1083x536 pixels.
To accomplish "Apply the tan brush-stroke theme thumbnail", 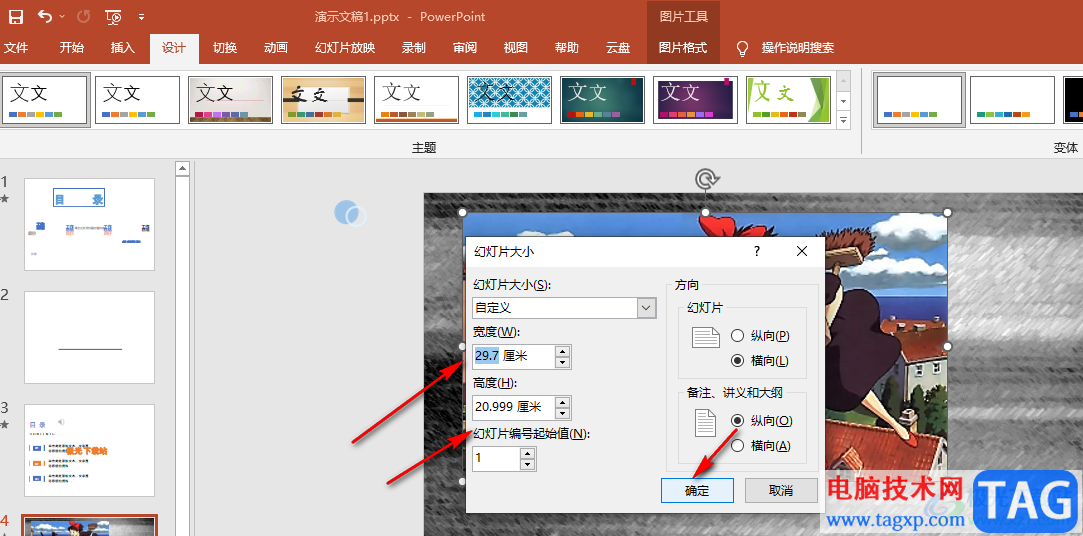I will click(x=323, y=100).
